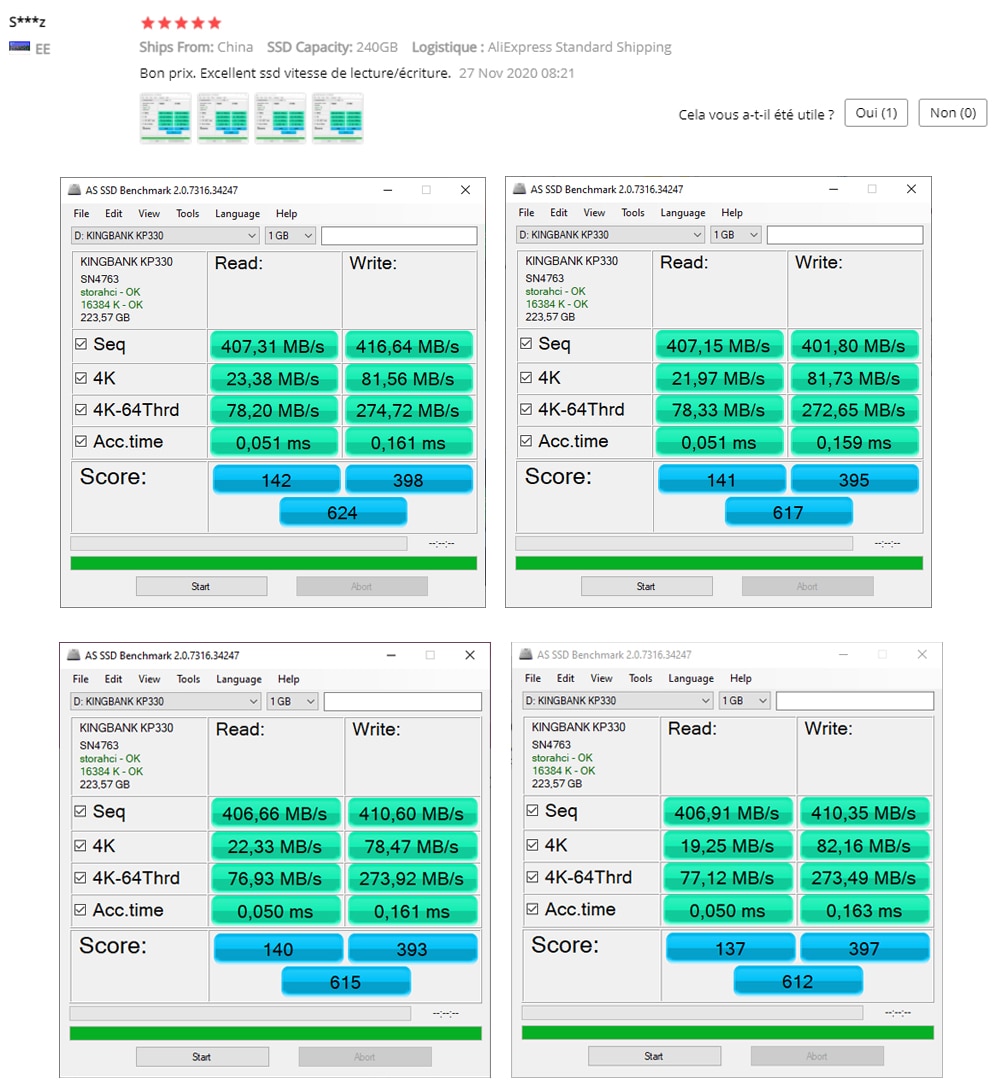1000x1084 pixels.
Task: Click the 0,163 ms write access time
Action: pos(864,910)
